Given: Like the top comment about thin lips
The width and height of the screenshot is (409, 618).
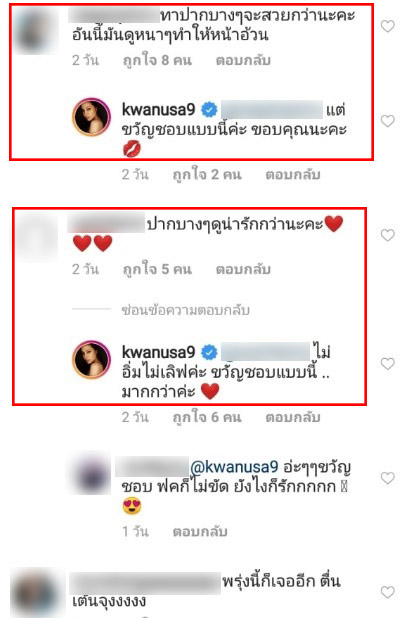Looking at the screenshot, I should point(388,26).
